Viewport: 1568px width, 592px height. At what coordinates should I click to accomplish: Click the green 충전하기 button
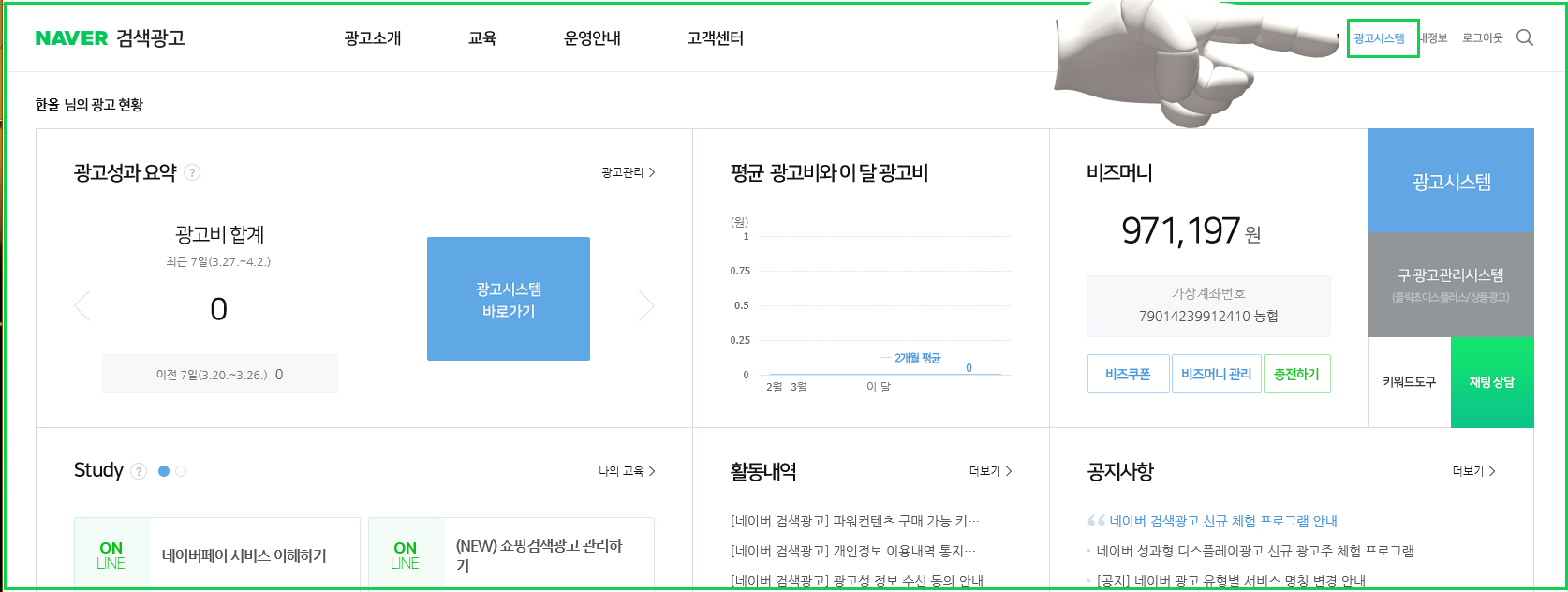pyautogui.click(x=1296, y=374)
